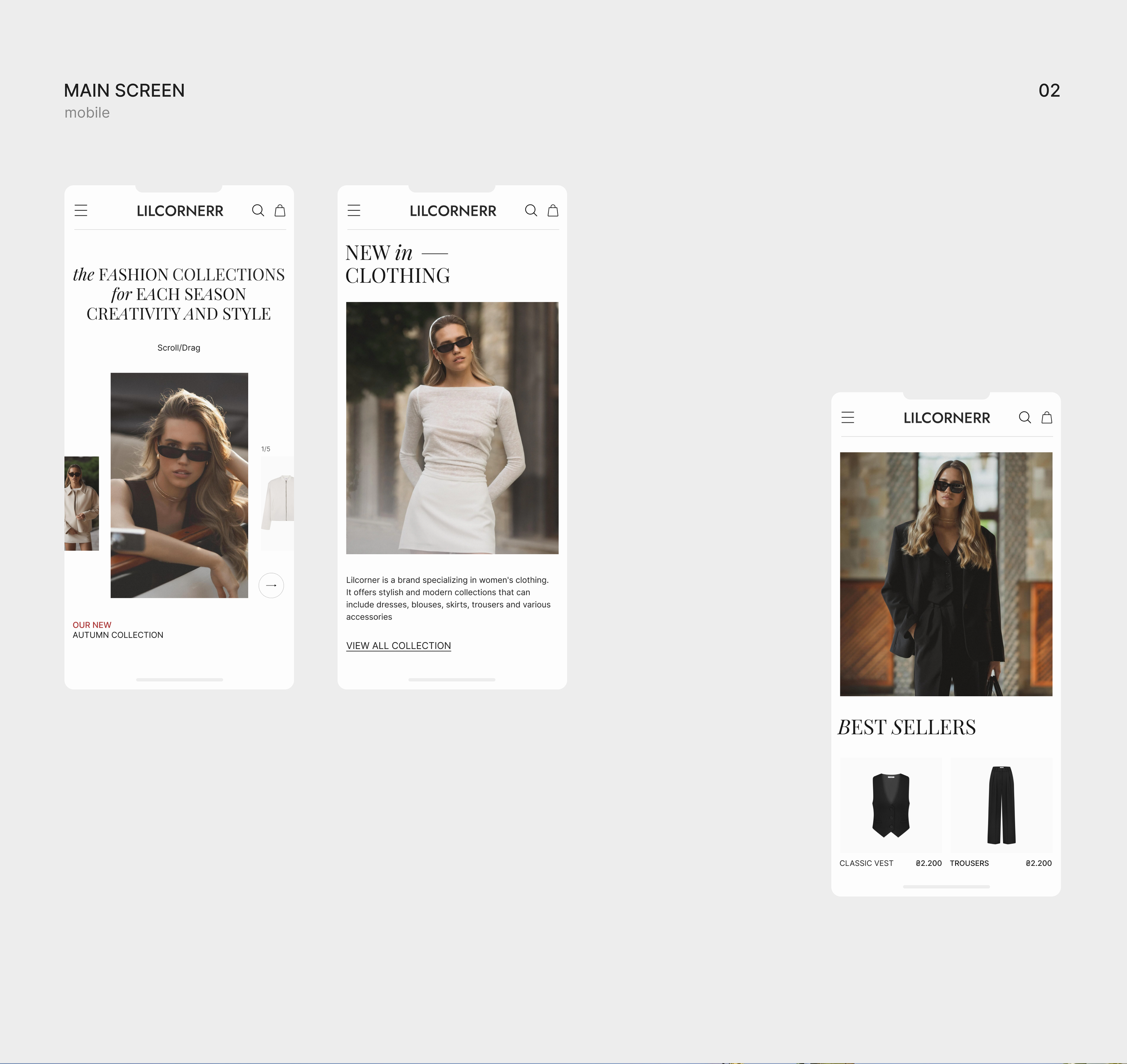Image resolution: width=1127 pixels, height=1064 pixels.
Task: Click LILCORNERR logo in Best Sellers screen
Action: pyautogui.click(x=947, y=418)
